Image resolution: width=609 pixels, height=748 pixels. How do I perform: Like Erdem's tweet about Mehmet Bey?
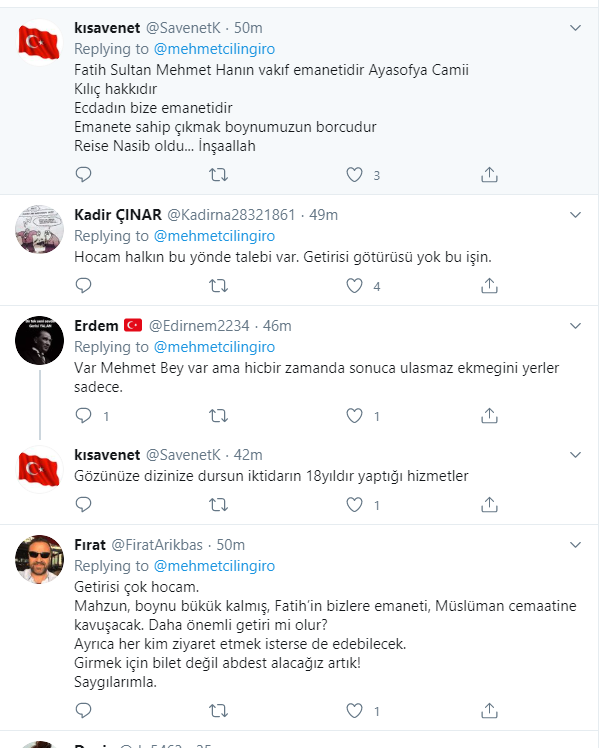click(x=353, y=415)
